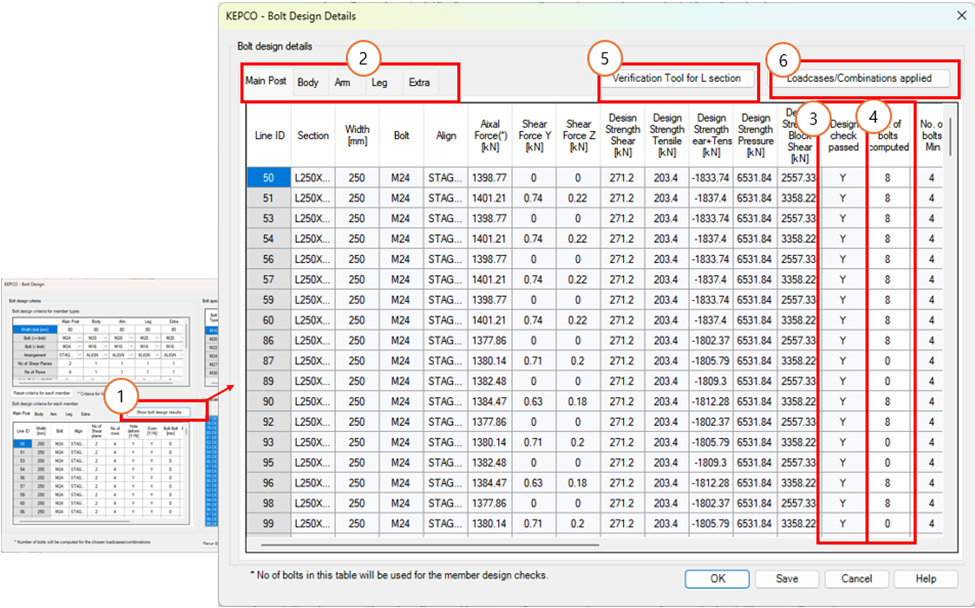Open Verification Tool for L section
This screenshot has width=975, height=608.
pos(677,78)
